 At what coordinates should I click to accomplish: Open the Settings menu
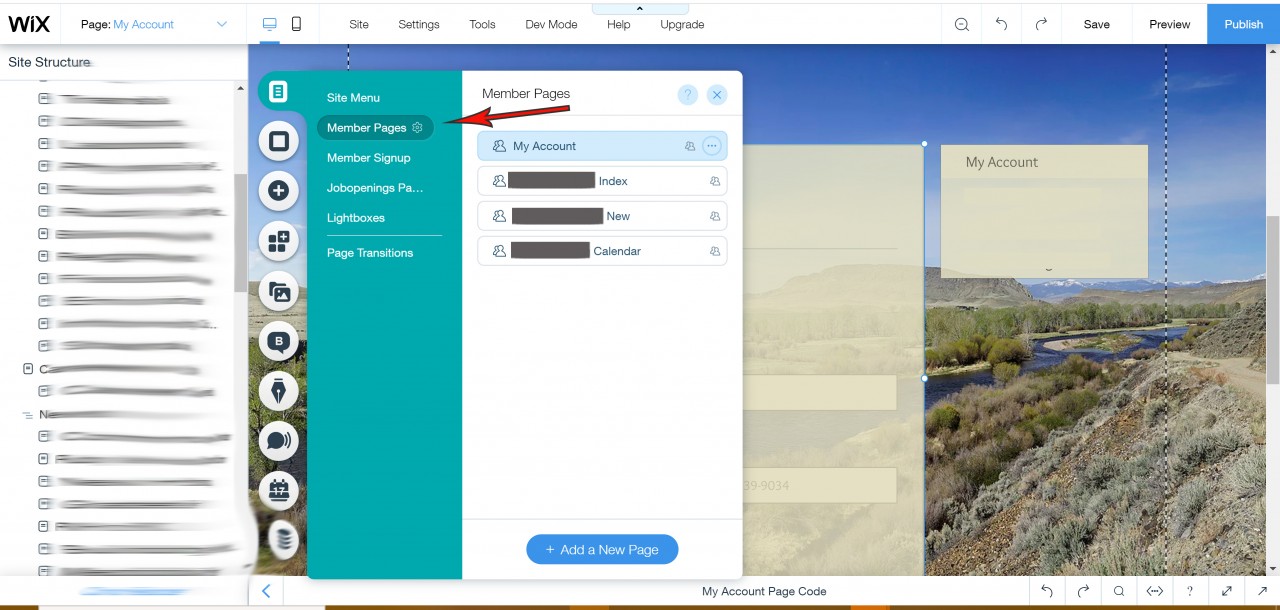pyautogui.click(x=418, y=24)
